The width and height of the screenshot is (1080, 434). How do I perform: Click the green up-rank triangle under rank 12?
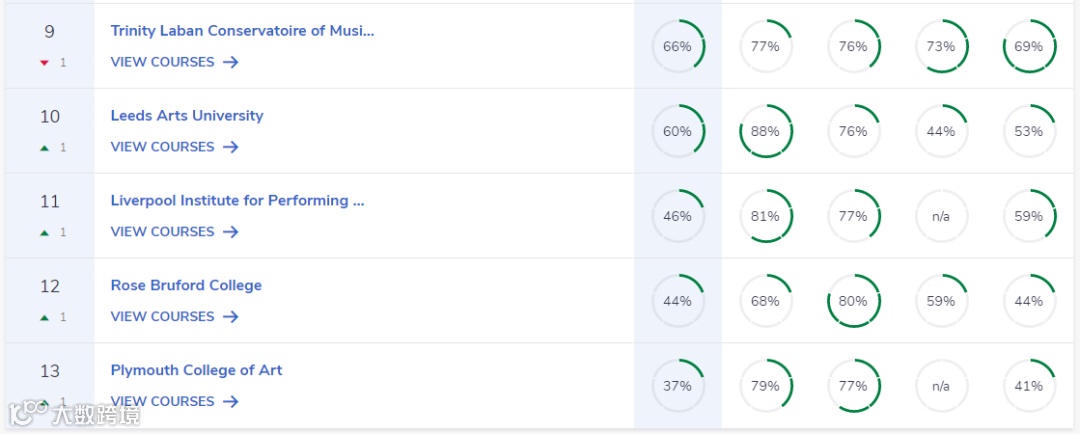coord(44,318)
